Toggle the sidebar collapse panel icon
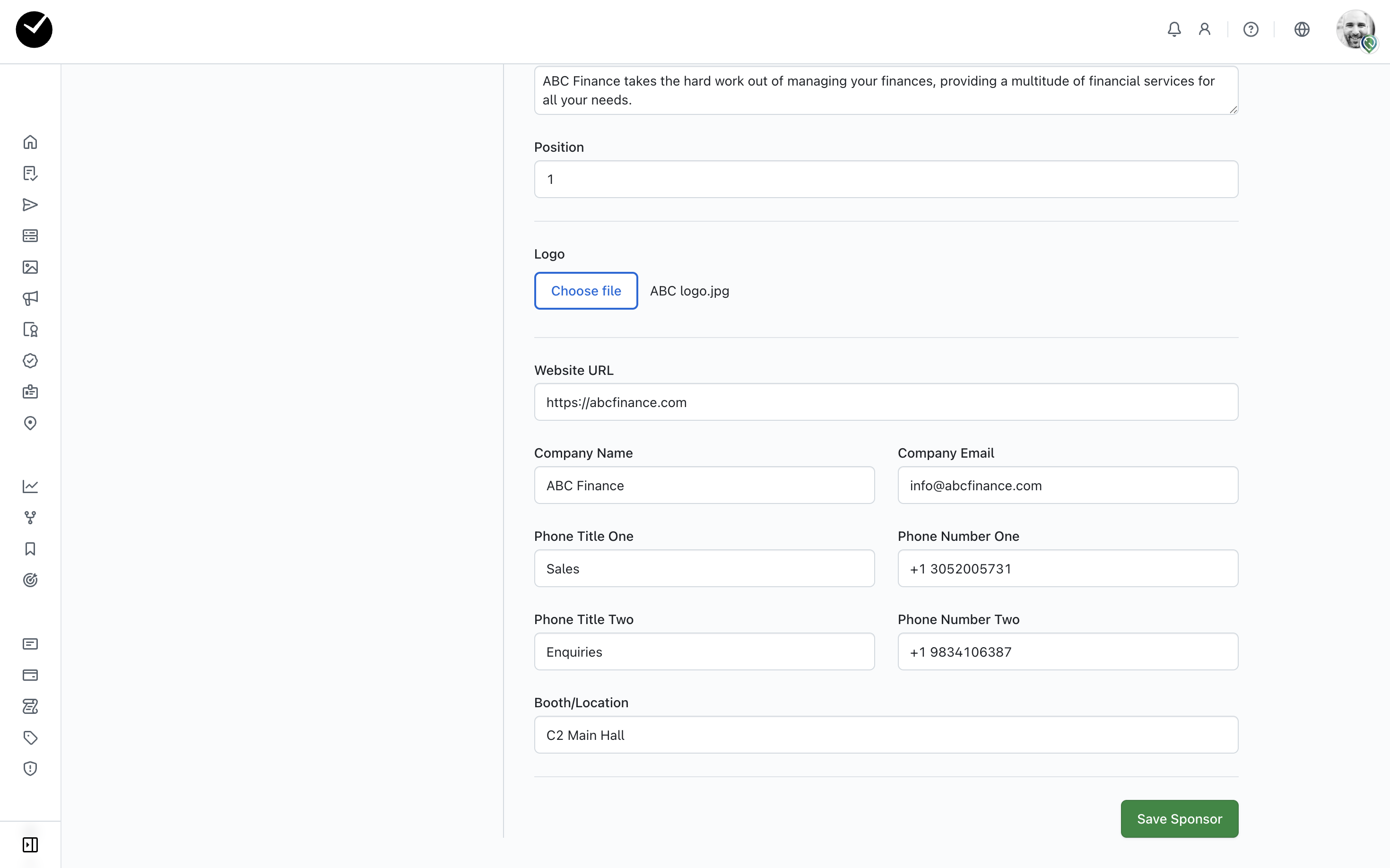This screenshot has width=1390, height=868. pos(30,844)
